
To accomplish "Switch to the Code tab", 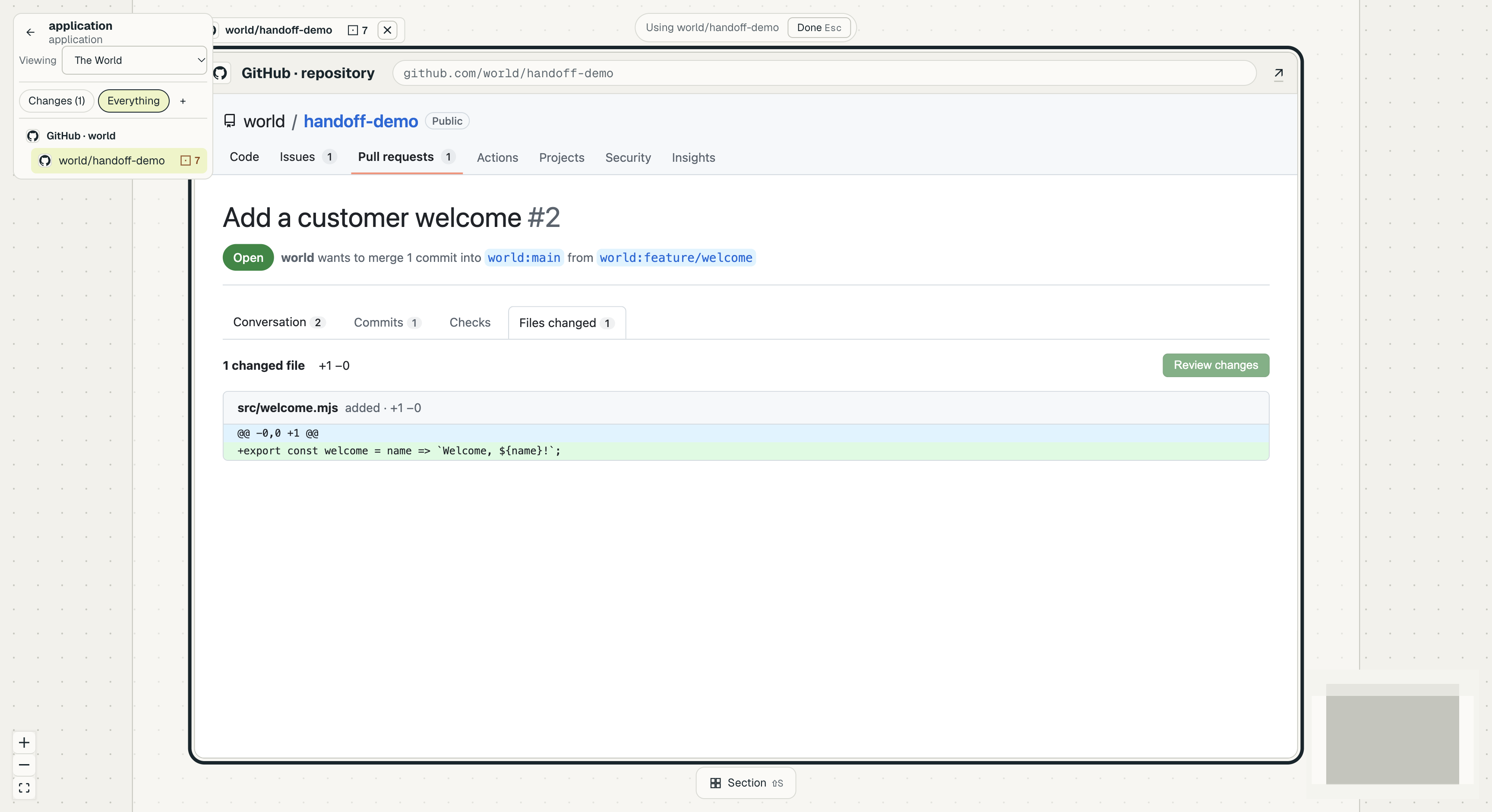I will (x=244, y=157).
